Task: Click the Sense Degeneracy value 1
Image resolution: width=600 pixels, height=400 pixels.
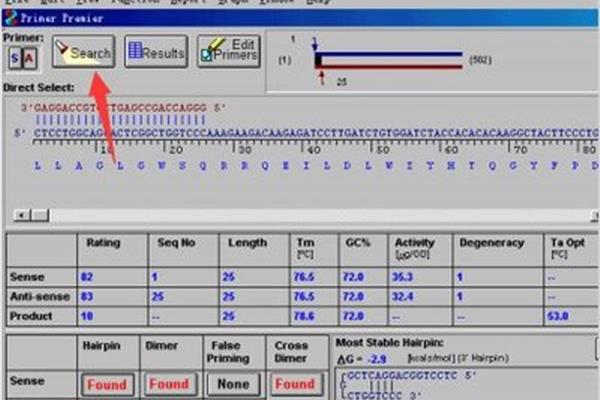Action: (x=460, y=277)
